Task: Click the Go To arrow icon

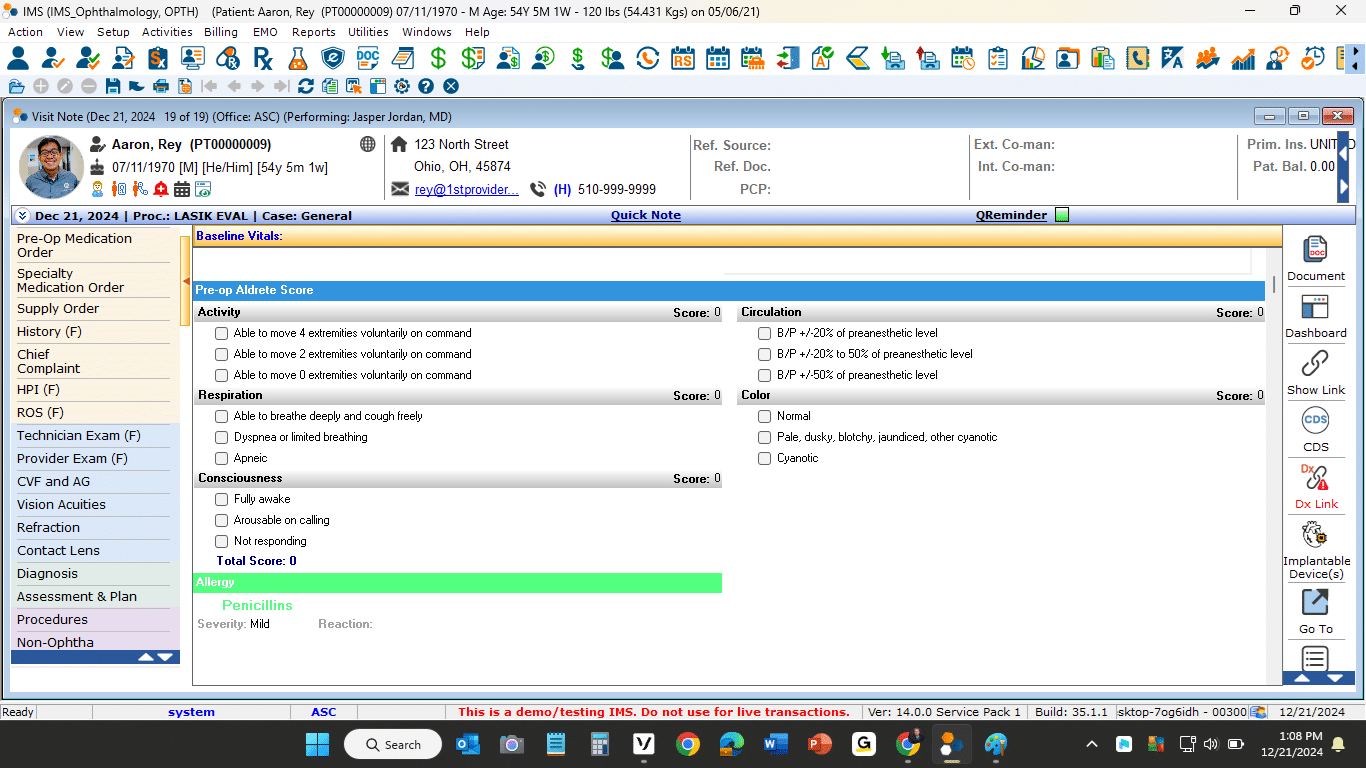Action: click(x=1315, y=602)
